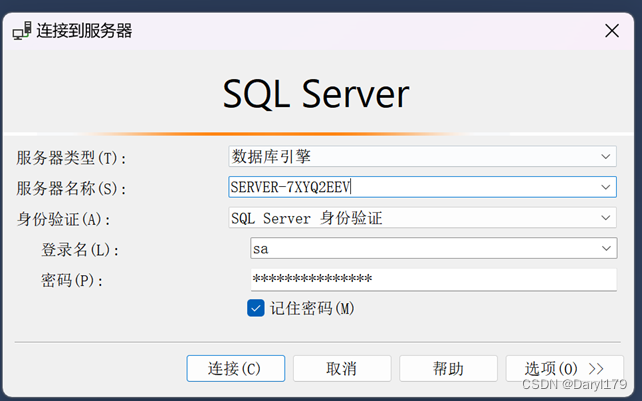Click the 服务器名称(S) label

coord(71,188)
